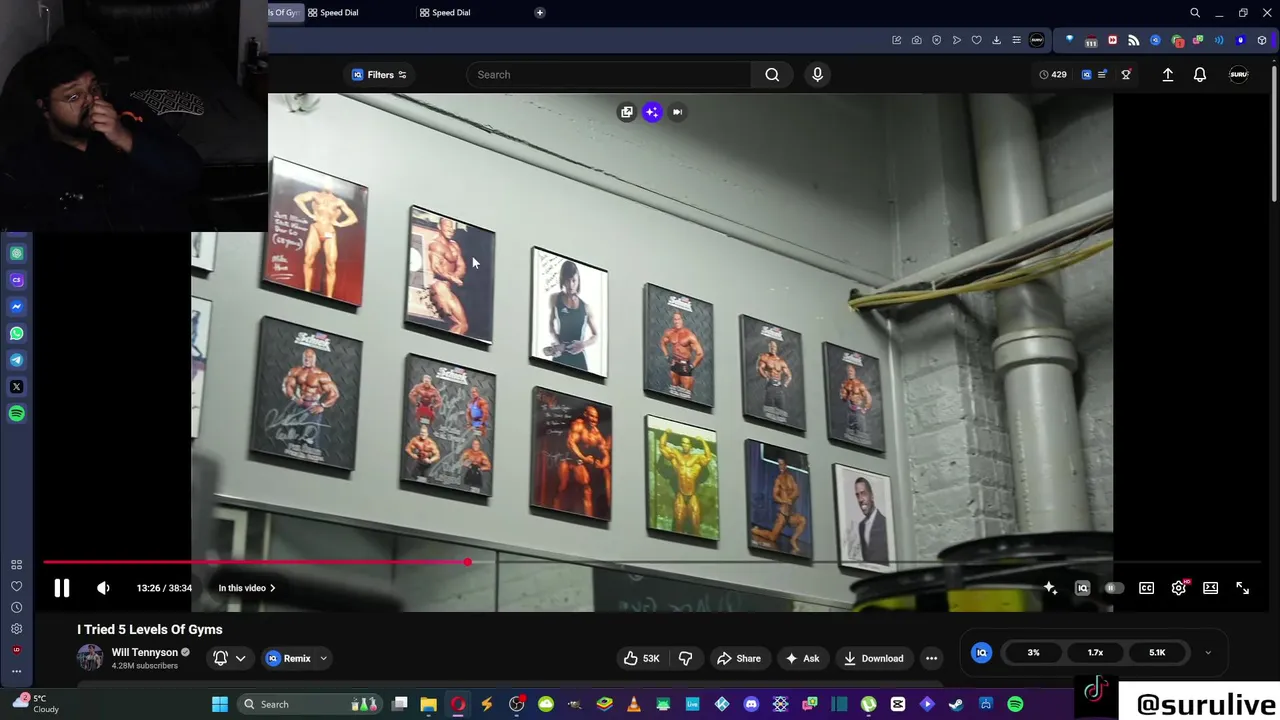Focus the YouTube search field
This screenshot has height=720, width=1280.
point(608,74)
